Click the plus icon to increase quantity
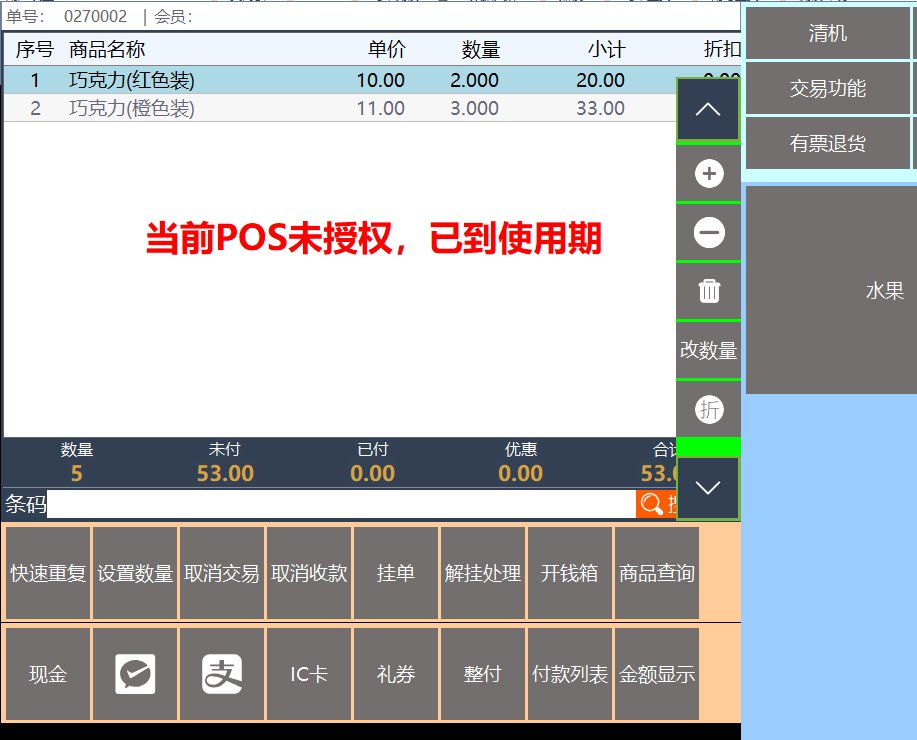 coord(709,174)
